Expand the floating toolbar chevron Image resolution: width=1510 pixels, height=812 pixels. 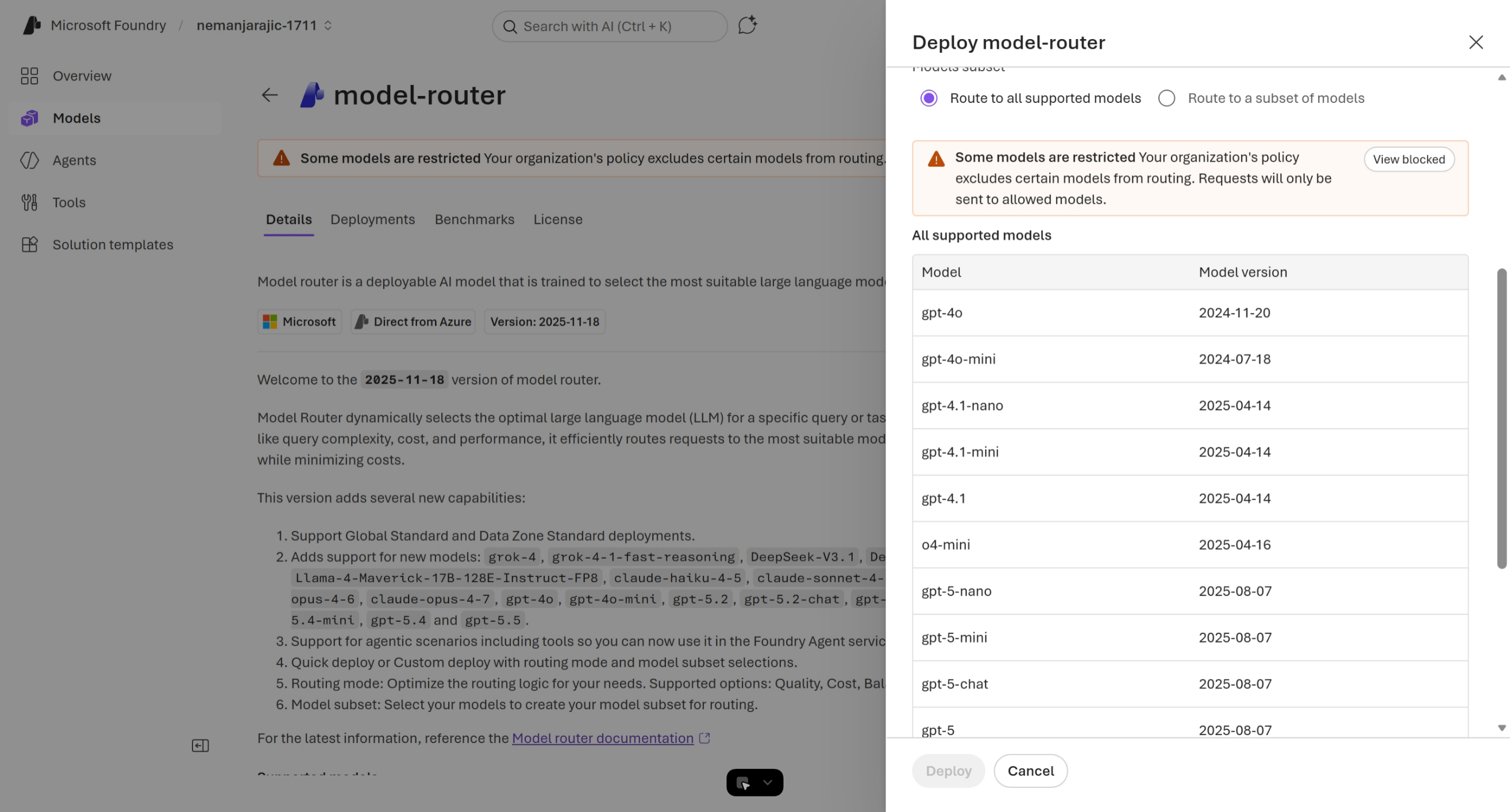pyautogui.click(x=768, y=783)
